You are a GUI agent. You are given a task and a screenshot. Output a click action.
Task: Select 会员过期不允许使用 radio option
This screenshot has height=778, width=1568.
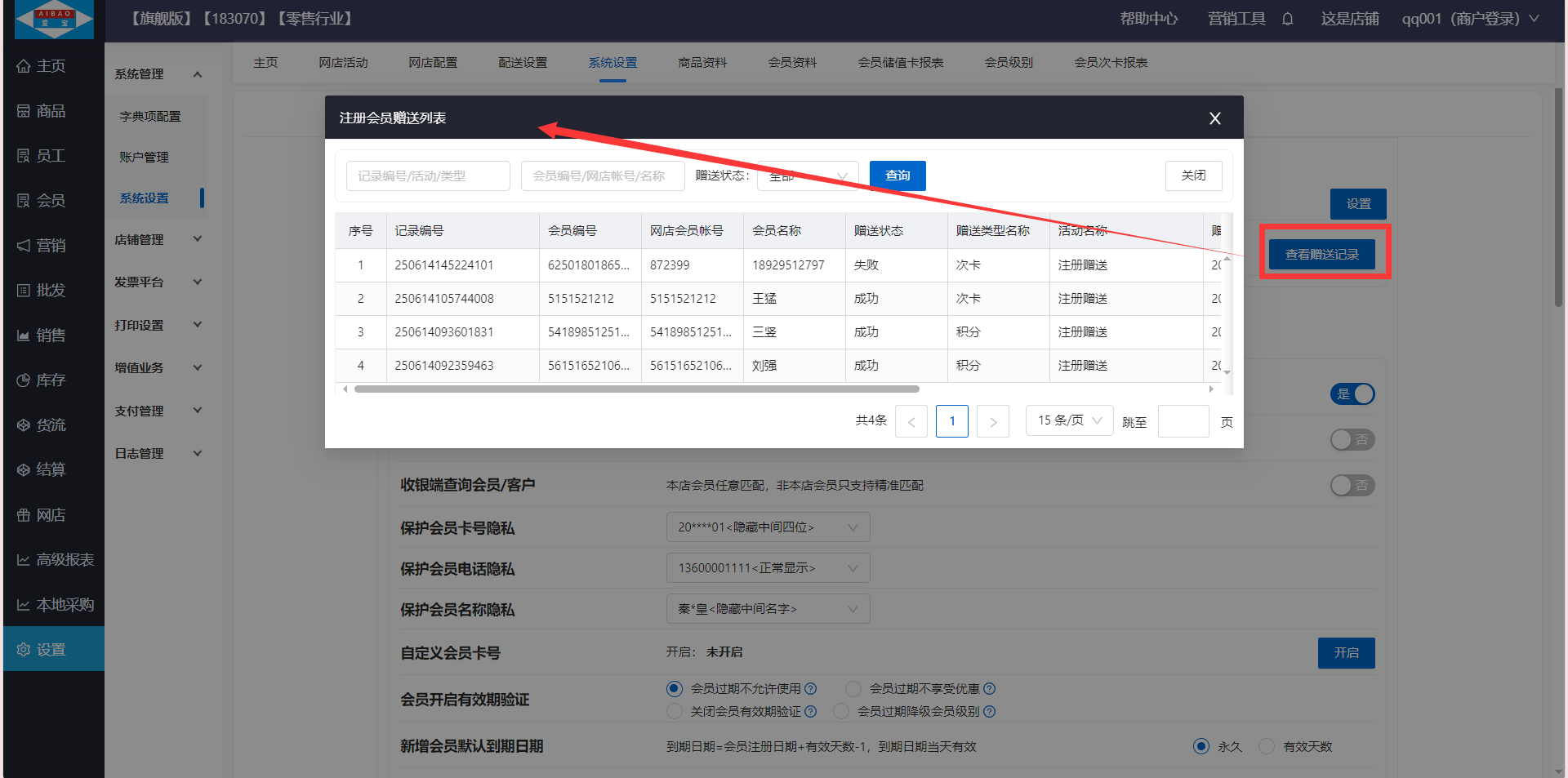point(675,689)
